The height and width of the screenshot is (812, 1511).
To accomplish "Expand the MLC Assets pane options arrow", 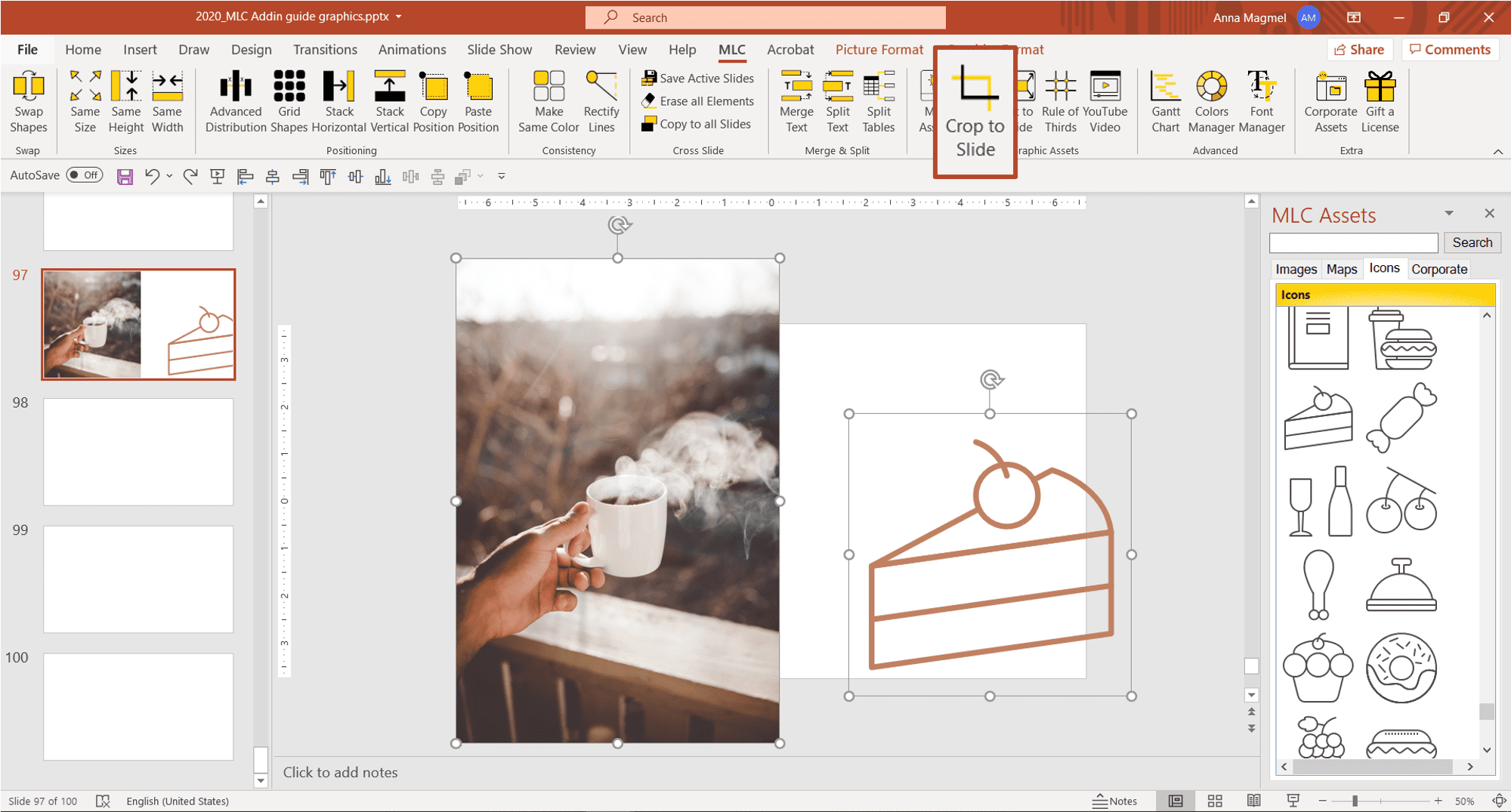I will [1449, 214].
